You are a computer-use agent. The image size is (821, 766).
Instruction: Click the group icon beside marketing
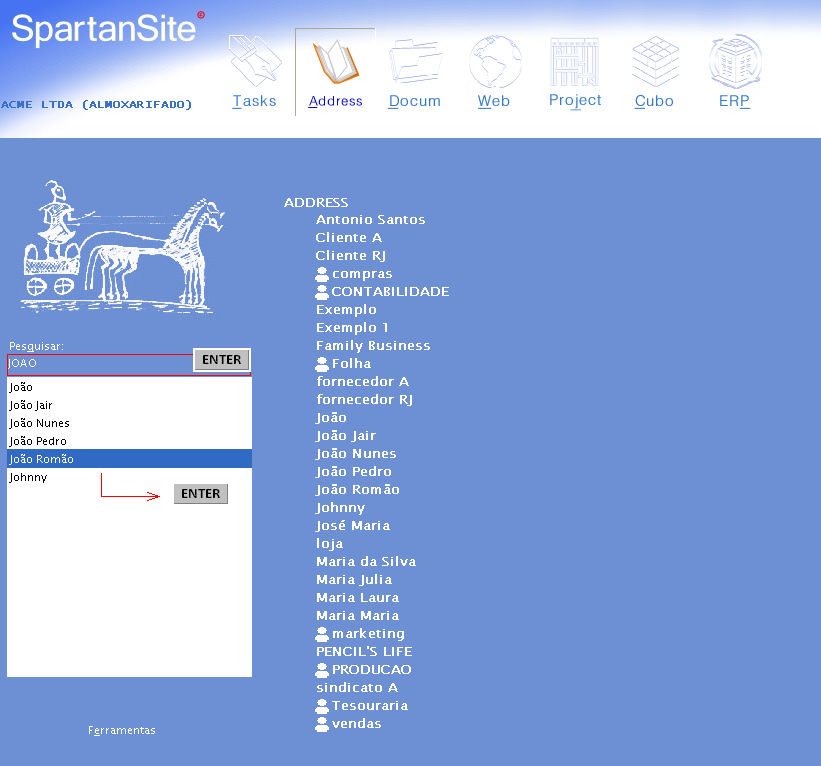322,634
